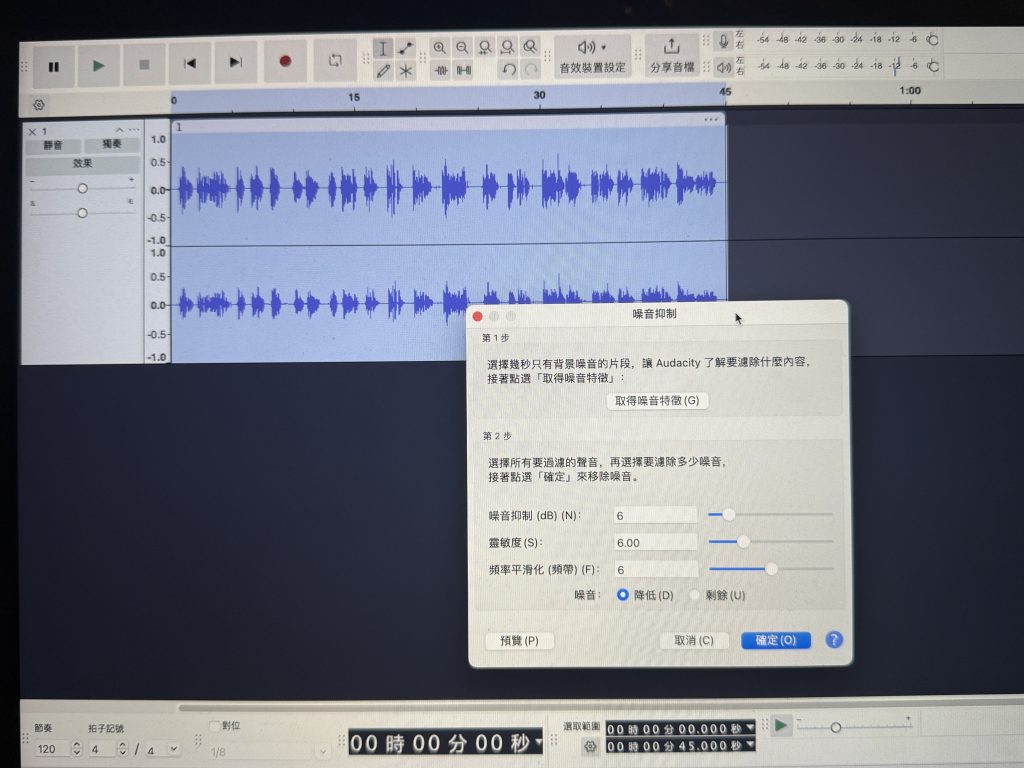Select the Draw pencil tool
This screenshot has height=768, width=1024.
pos(383,71)
